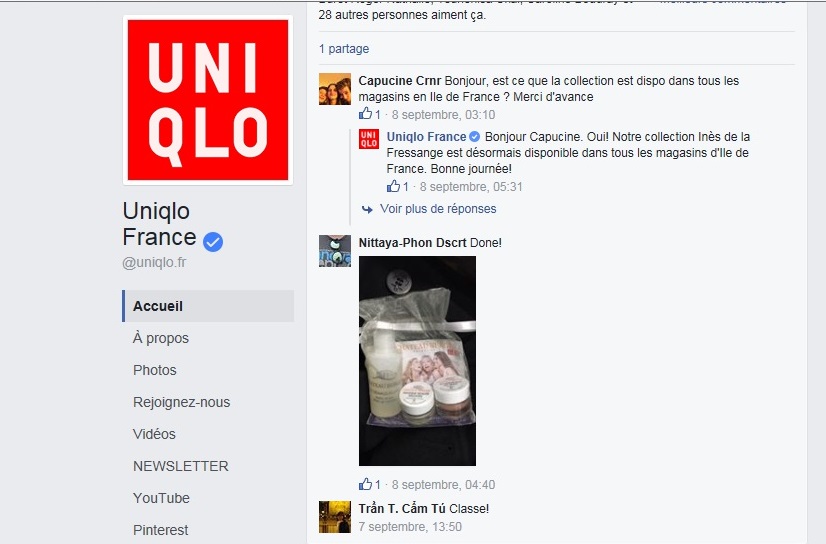The width and height of the screenshot is (826, 544).
Task: Open the NEWSLETTER sidebar item
Action: tap(181, 466)
